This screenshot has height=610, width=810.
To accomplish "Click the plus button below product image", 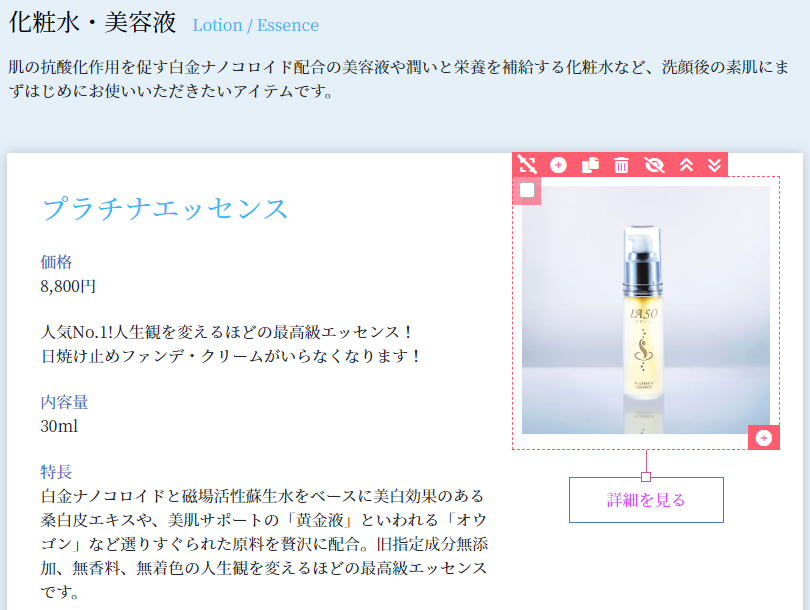I will [764, 438].
